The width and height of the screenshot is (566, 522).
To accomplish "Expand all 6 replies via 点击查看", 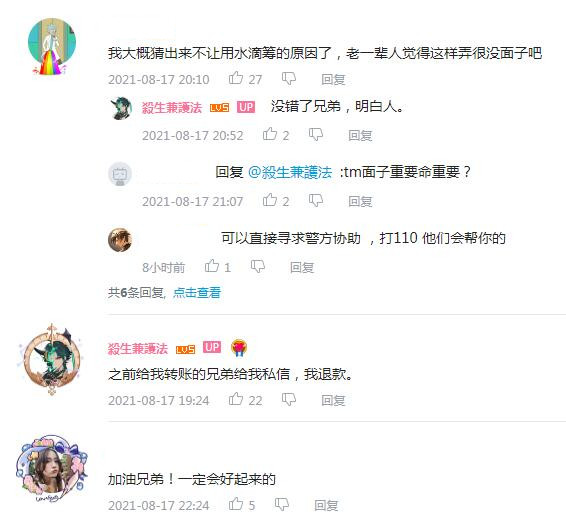I will (x=197, y=292).
